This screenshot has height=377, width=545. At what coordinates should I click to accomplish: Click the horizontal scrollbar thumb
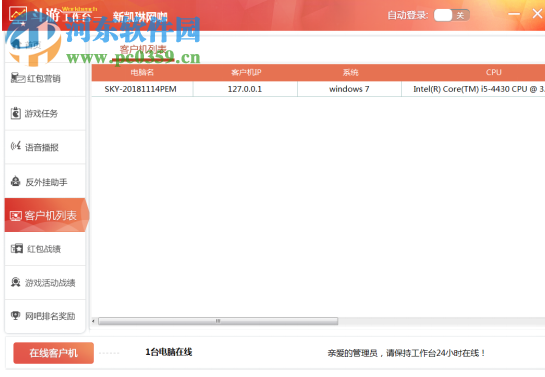tap(218, 321)
